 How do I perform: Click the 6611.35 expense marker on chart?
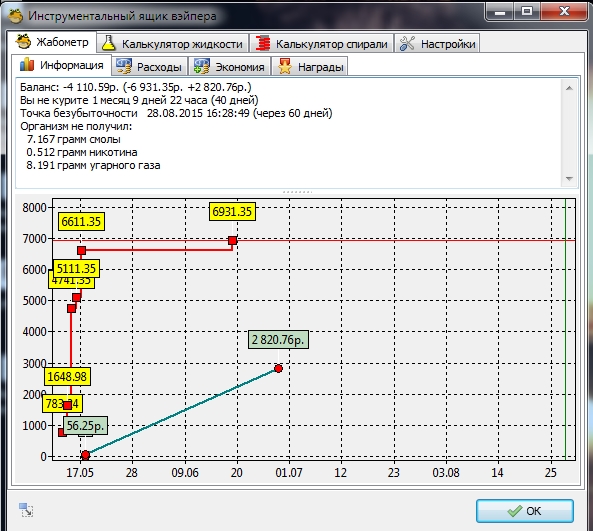click(81, 250)
